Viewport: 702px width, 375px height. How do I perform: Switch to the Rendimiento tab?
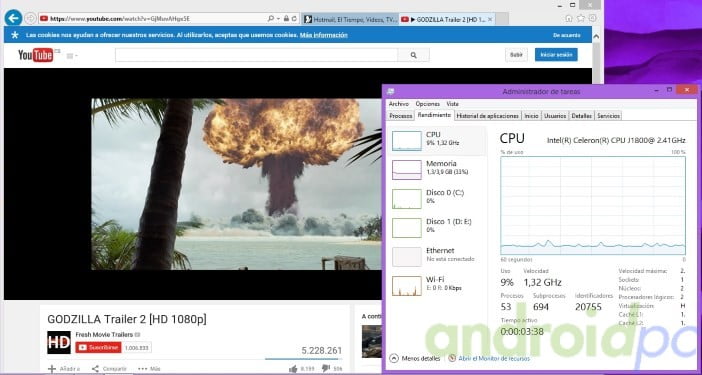point(434,115)
